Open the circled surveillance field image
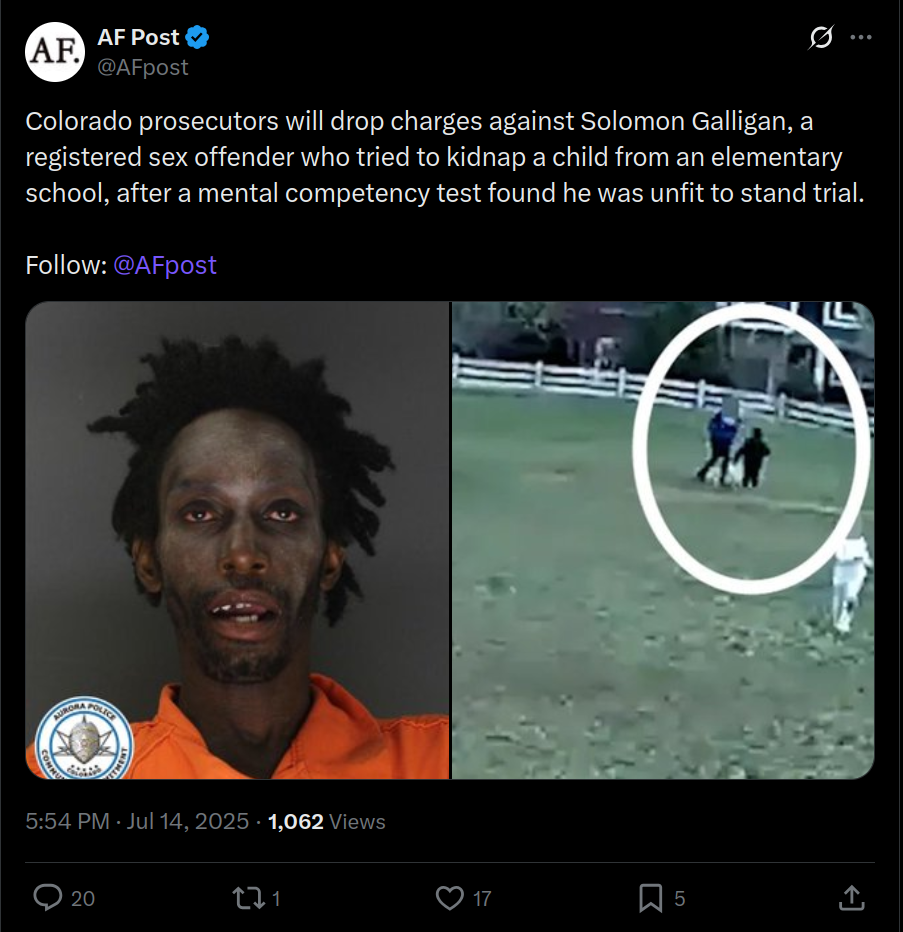The image size is (903, 932). tap(663, 540)
